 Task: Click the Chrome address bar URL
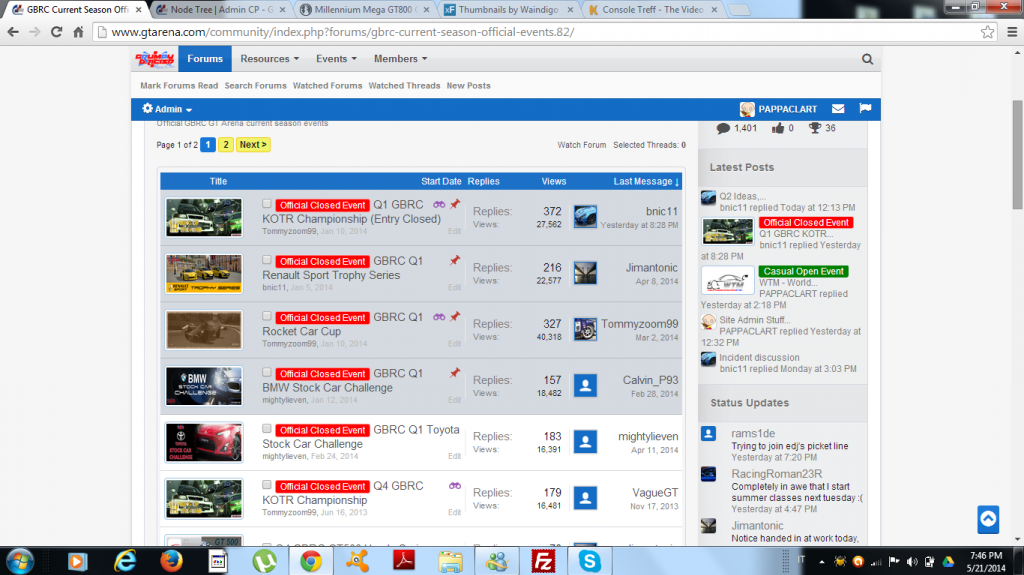tap(343, 32)
